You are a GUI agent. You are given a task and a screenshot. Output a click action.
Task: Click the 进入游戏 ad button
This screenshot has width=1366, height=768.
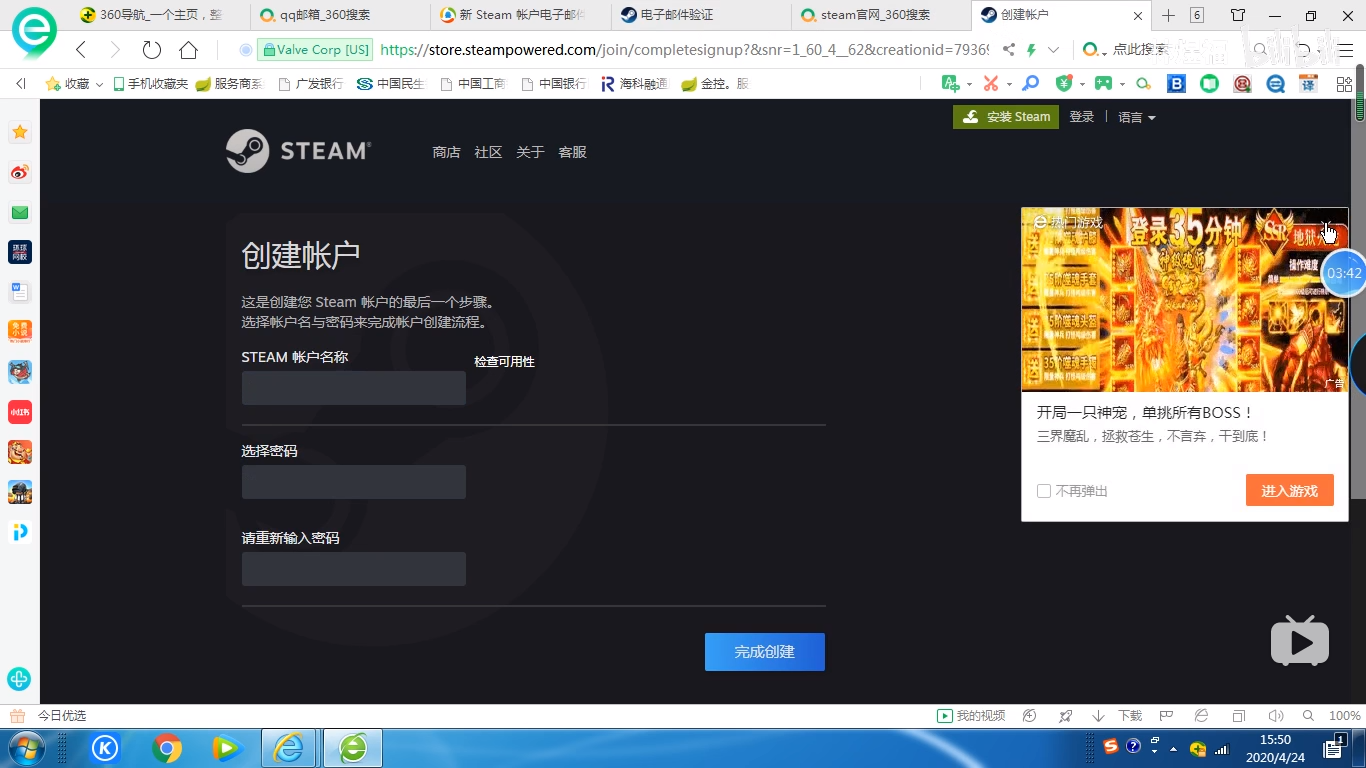1289,490
